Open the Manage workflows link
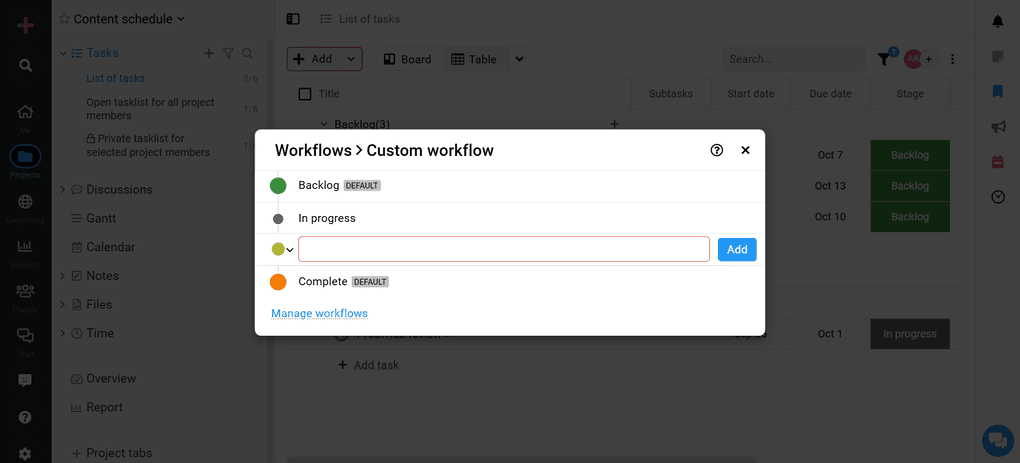 (319, 313)
